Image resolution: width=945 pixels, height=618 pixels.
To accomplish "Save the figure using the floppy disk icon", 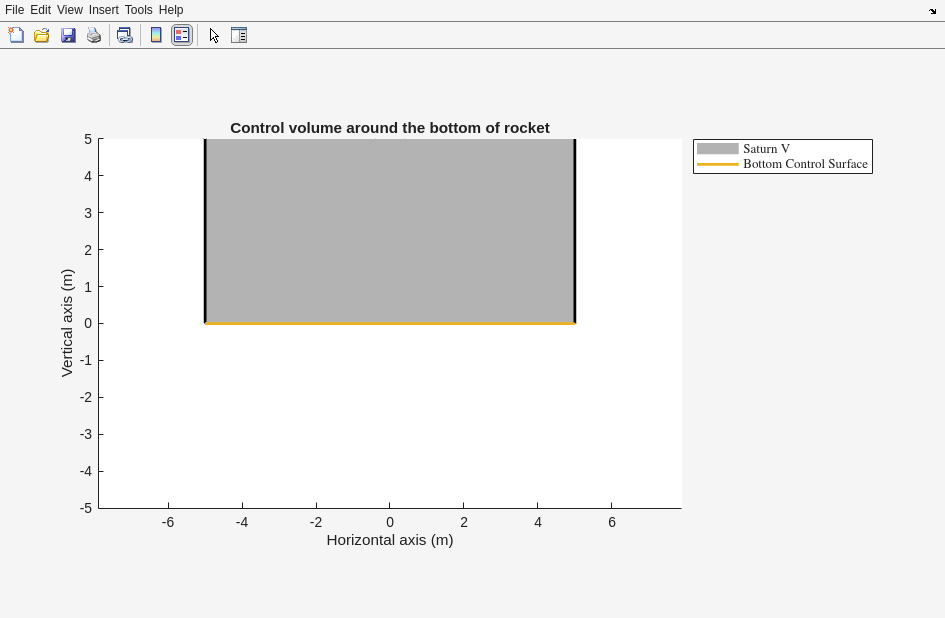I will click(68, 35).
